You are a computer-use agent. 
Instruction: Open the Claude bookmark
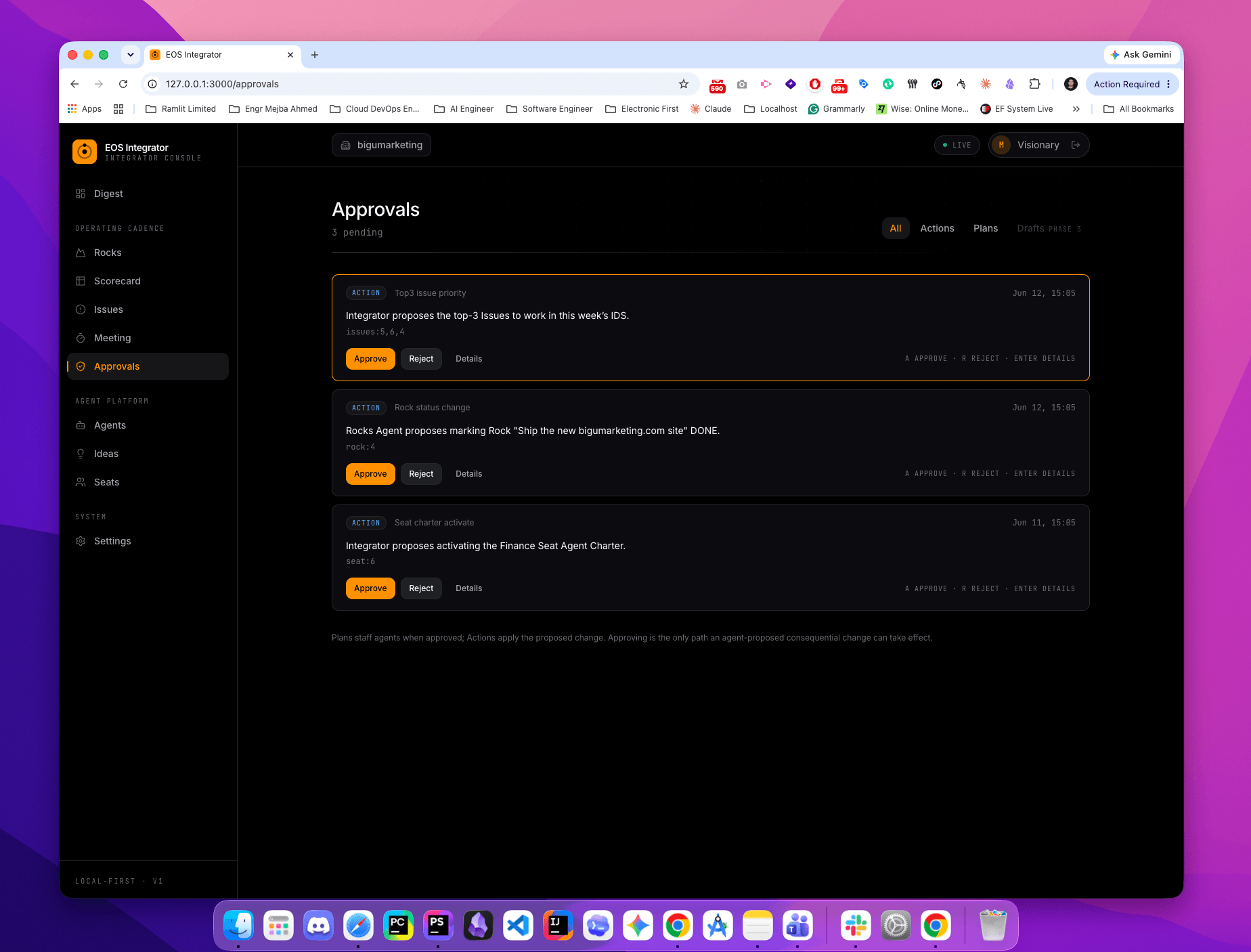point(711,109)
